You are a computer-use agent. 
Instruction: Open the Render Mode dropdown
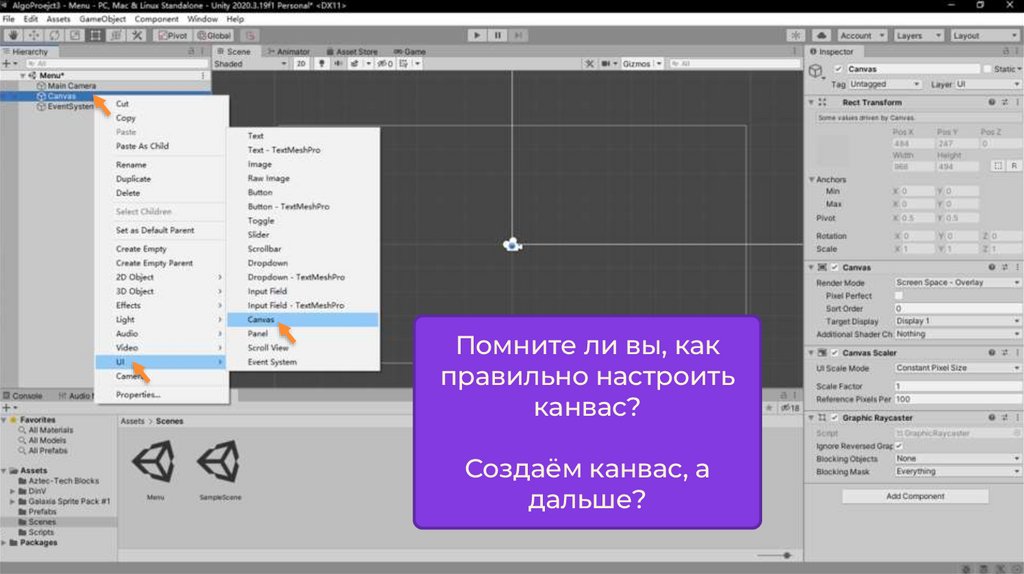(955, 283)
